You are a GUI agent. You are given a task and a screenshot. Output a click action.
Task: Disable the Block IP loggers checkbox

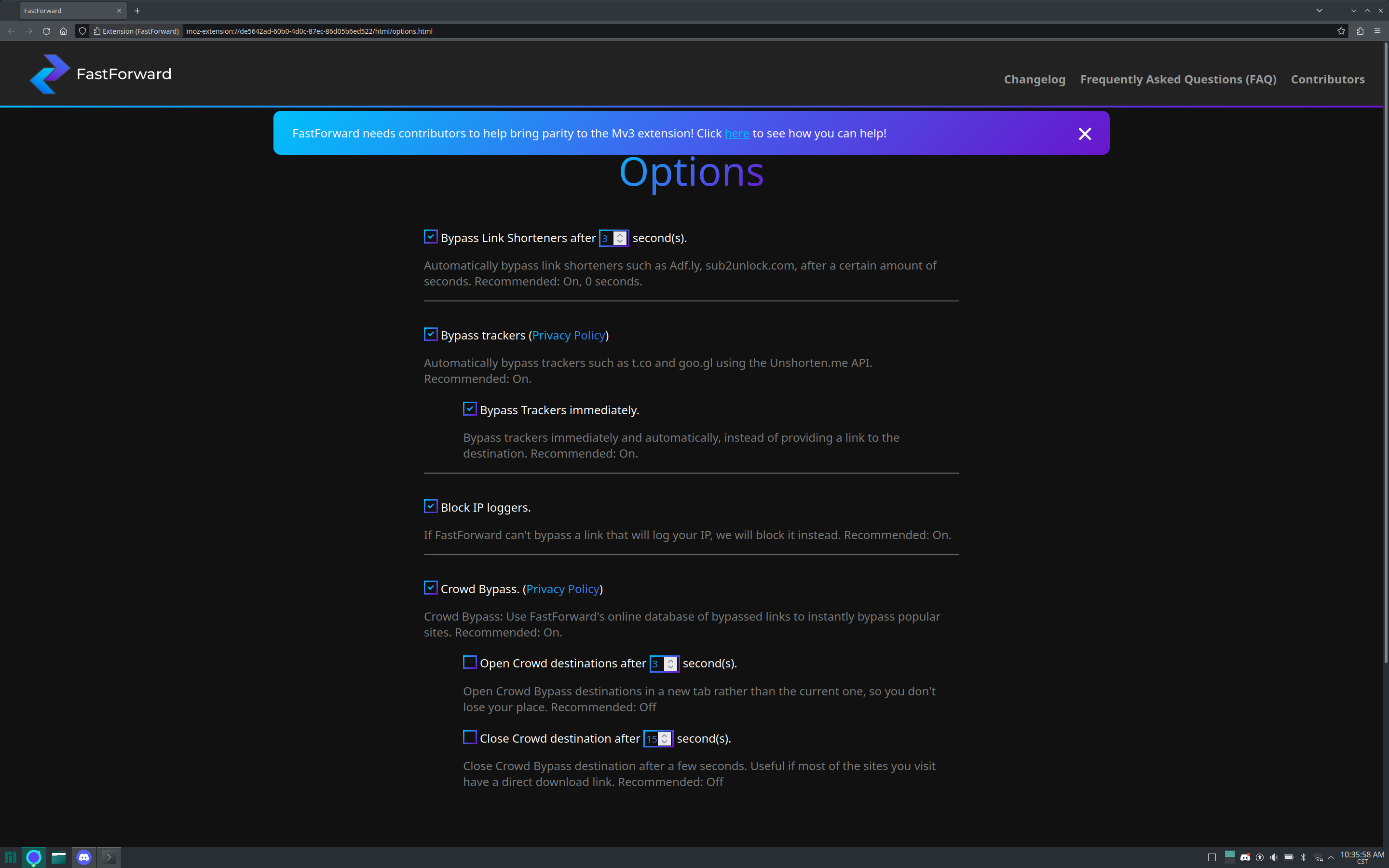coord(431,506)
